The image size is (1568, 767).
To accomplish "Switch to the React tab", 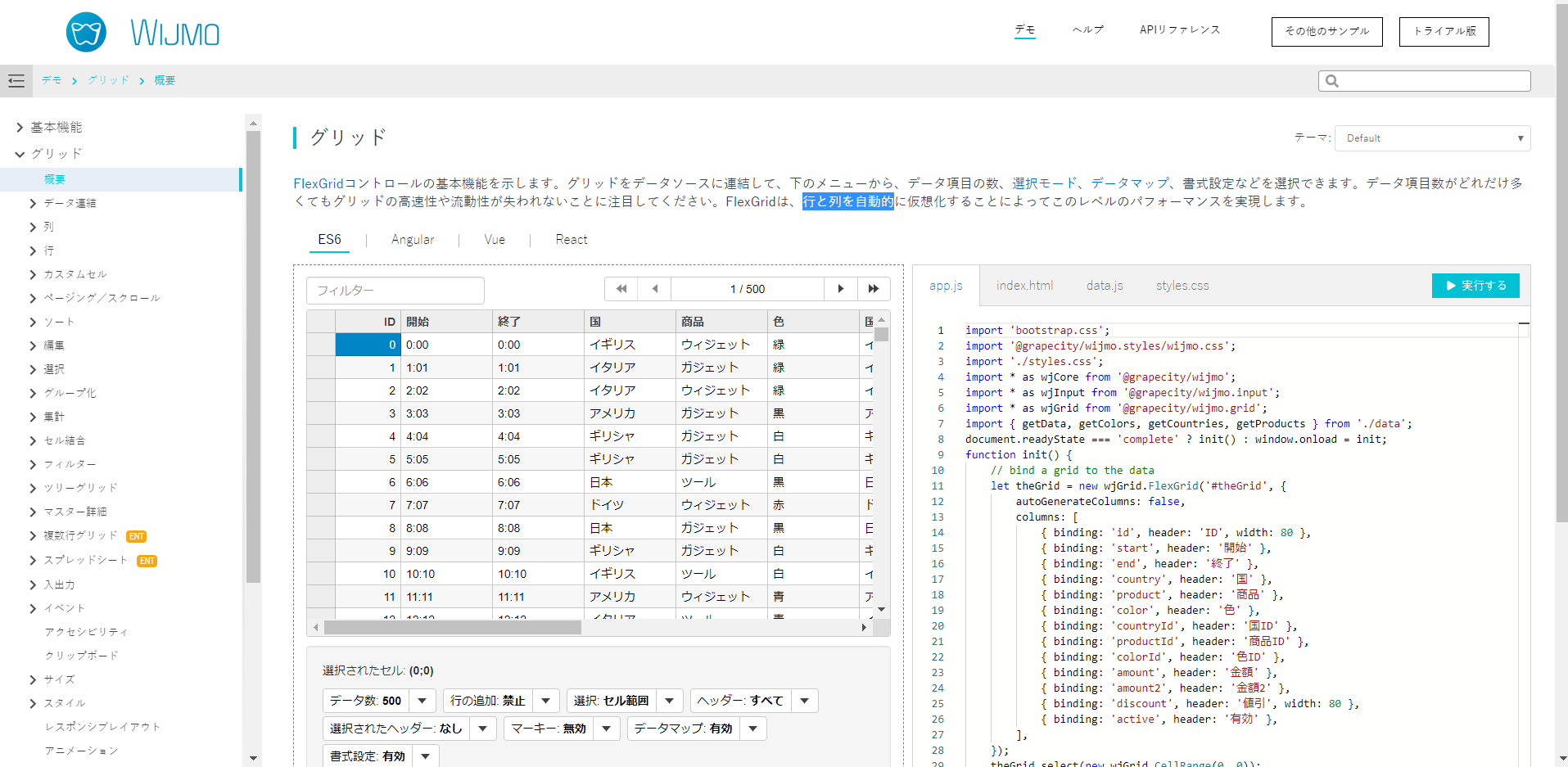I will (x=572, y=240).
